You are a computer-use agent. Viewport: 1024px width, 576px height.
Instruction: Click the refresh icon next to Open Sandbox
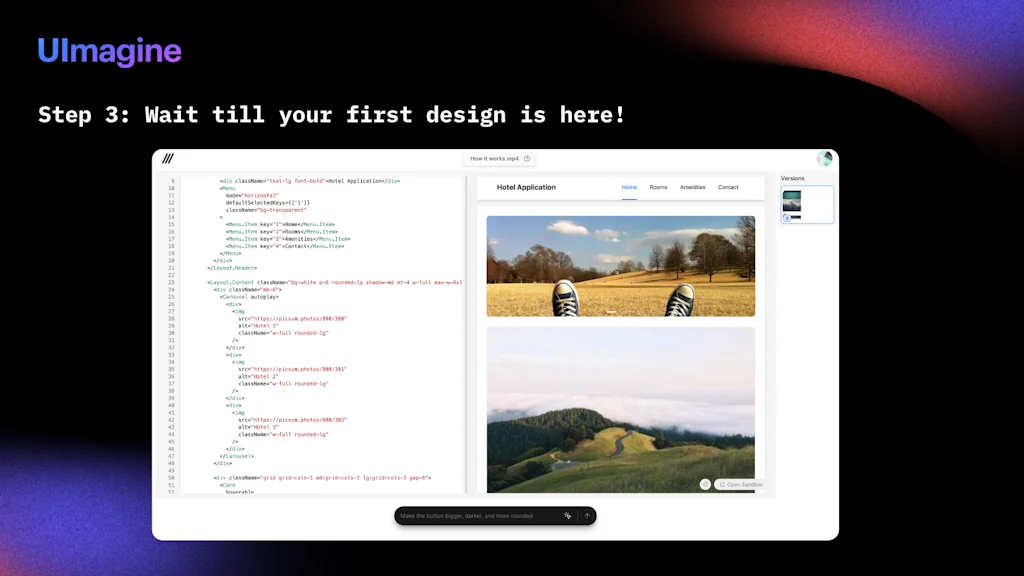point(705,483)
